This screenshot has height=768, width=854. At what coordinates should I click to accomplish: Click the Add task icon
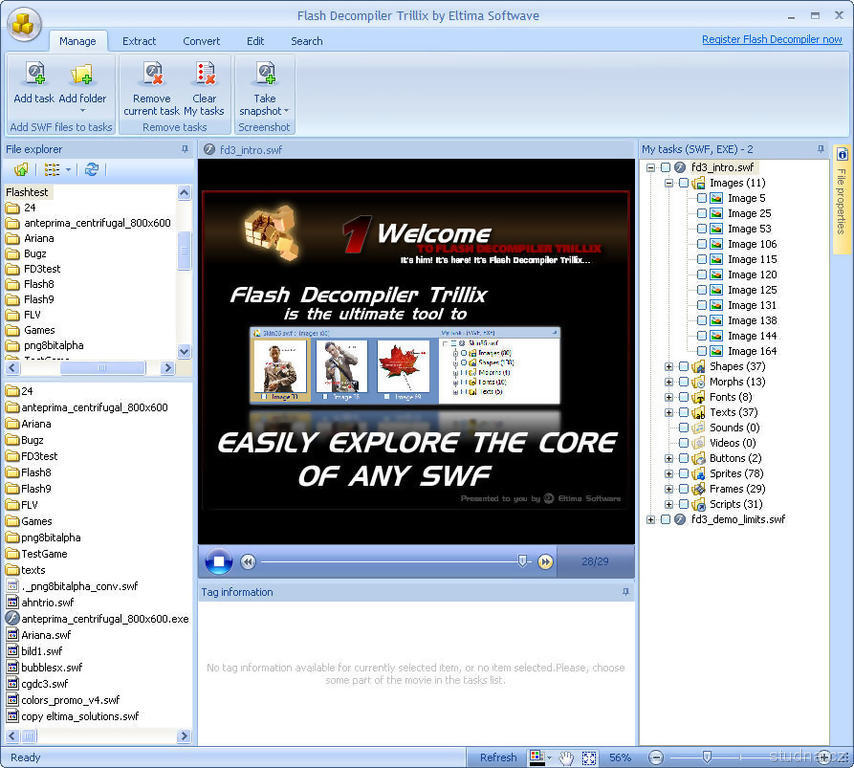click(35, 76)
